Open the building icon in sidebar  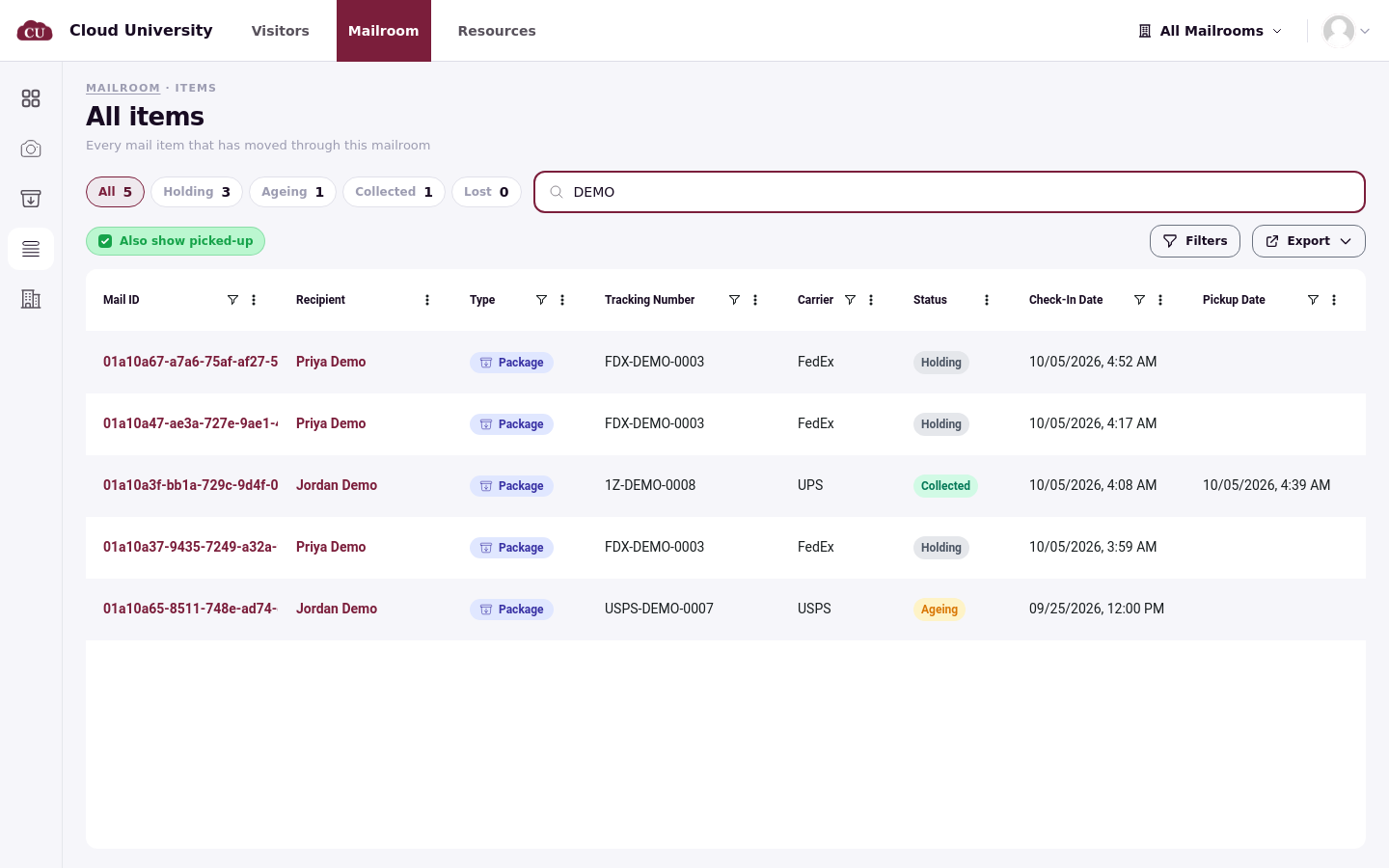click(31, 299)
